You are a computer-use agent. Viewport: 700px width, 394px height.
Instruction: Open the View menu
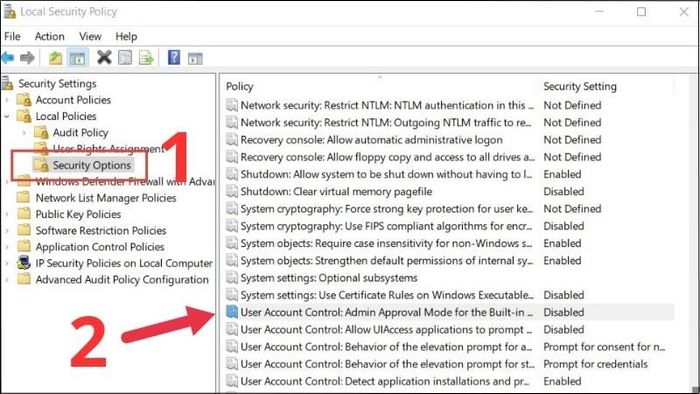(x=90, y=36)
